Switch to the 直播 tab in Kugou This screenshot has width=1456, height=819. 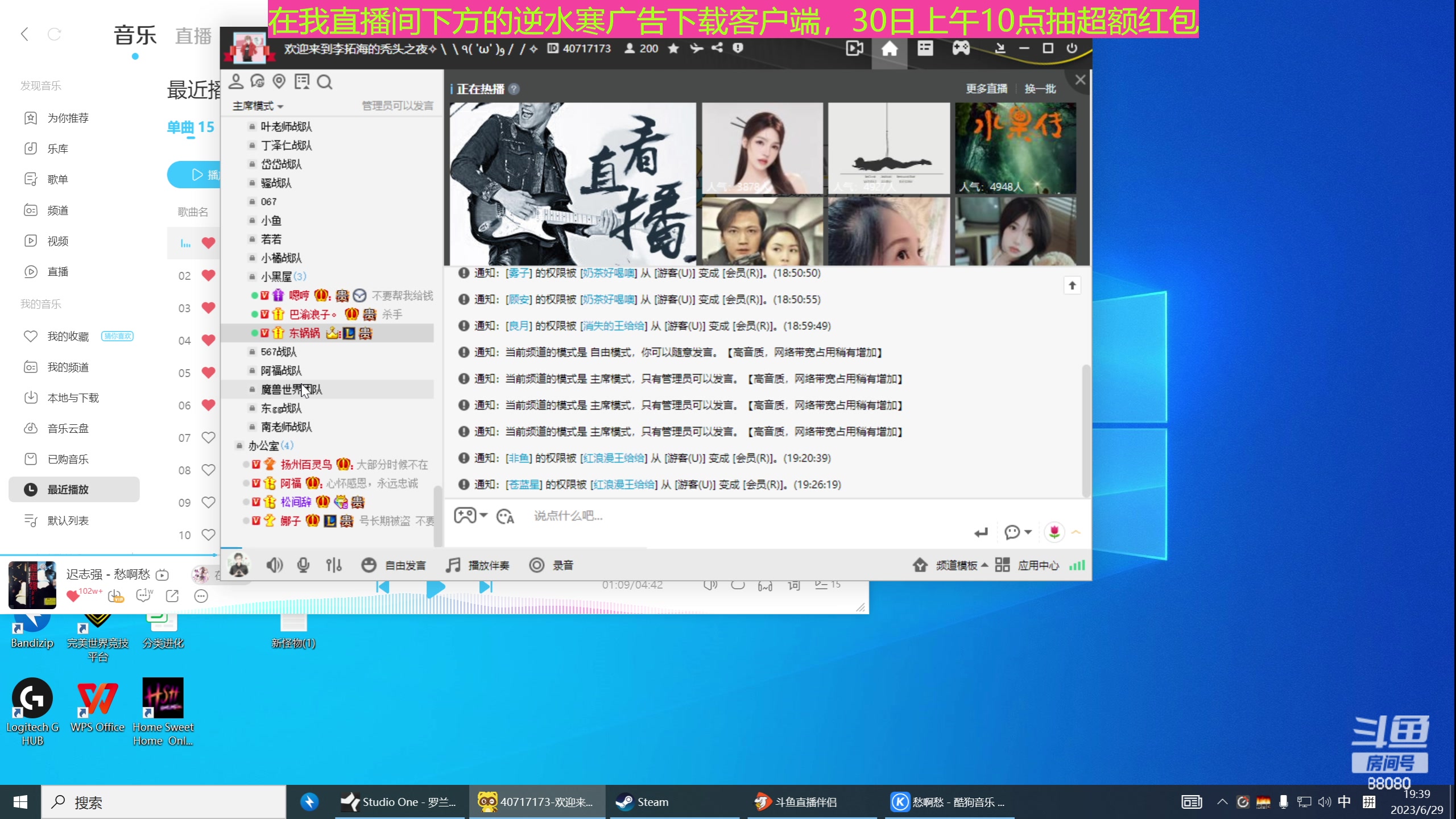[193, 36]
